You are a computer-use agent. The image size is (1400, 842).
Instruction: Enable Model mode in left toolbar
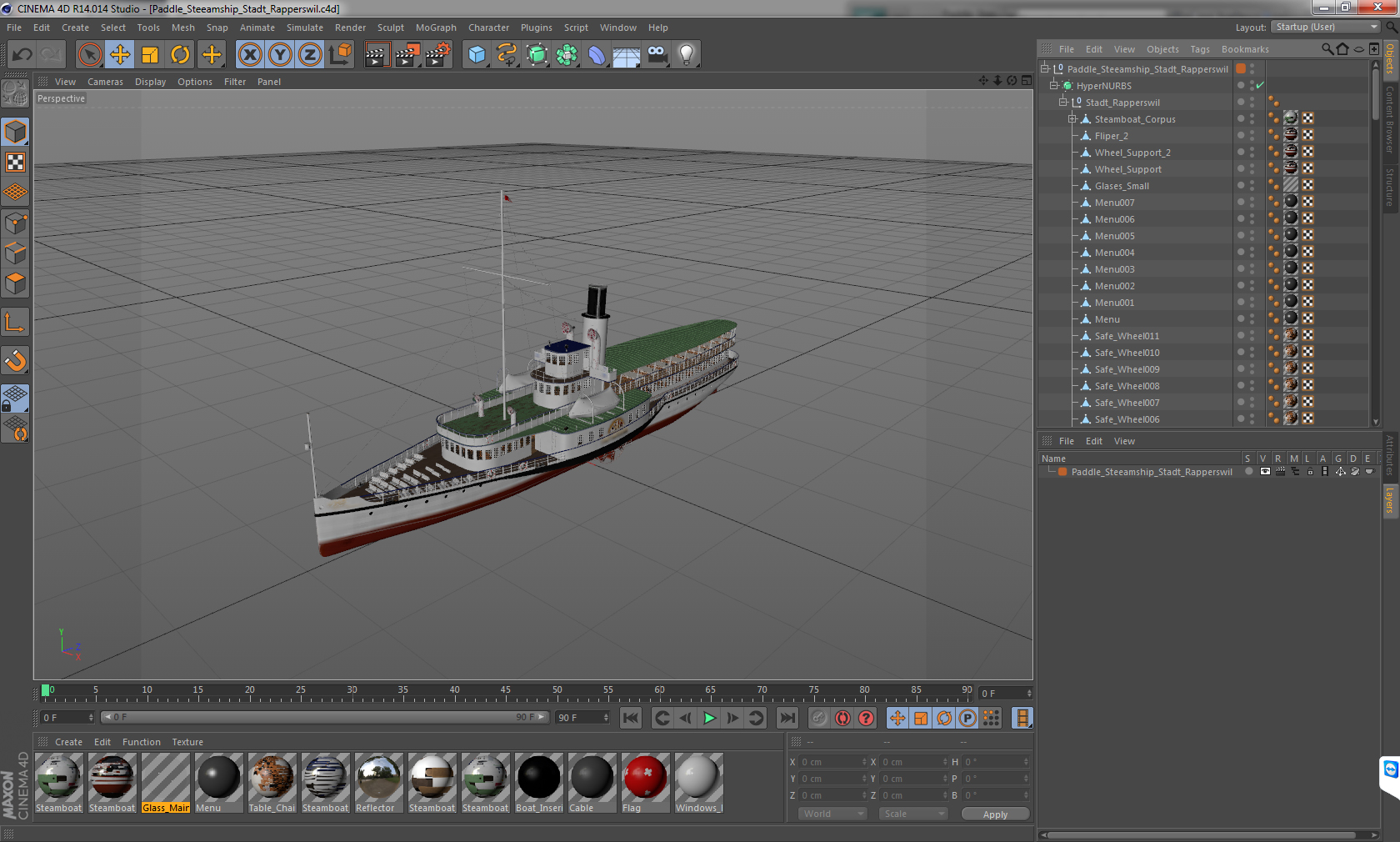[x=16, y=132]
